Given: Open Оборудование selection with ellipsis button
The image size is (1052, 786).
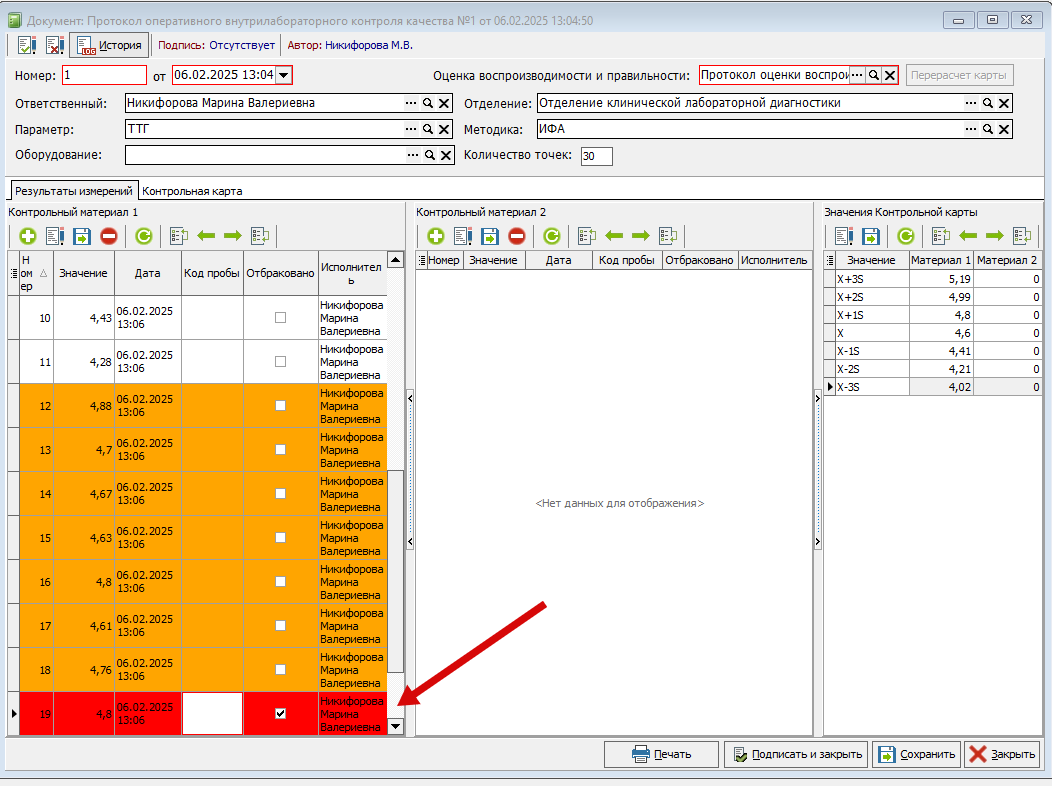Looking at the screenshot, I should click(413, 156).
